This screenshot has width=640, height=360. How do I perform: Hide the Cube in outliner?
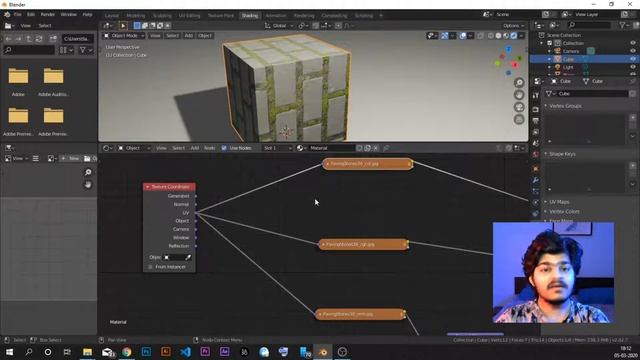click(x=633, y=59)
